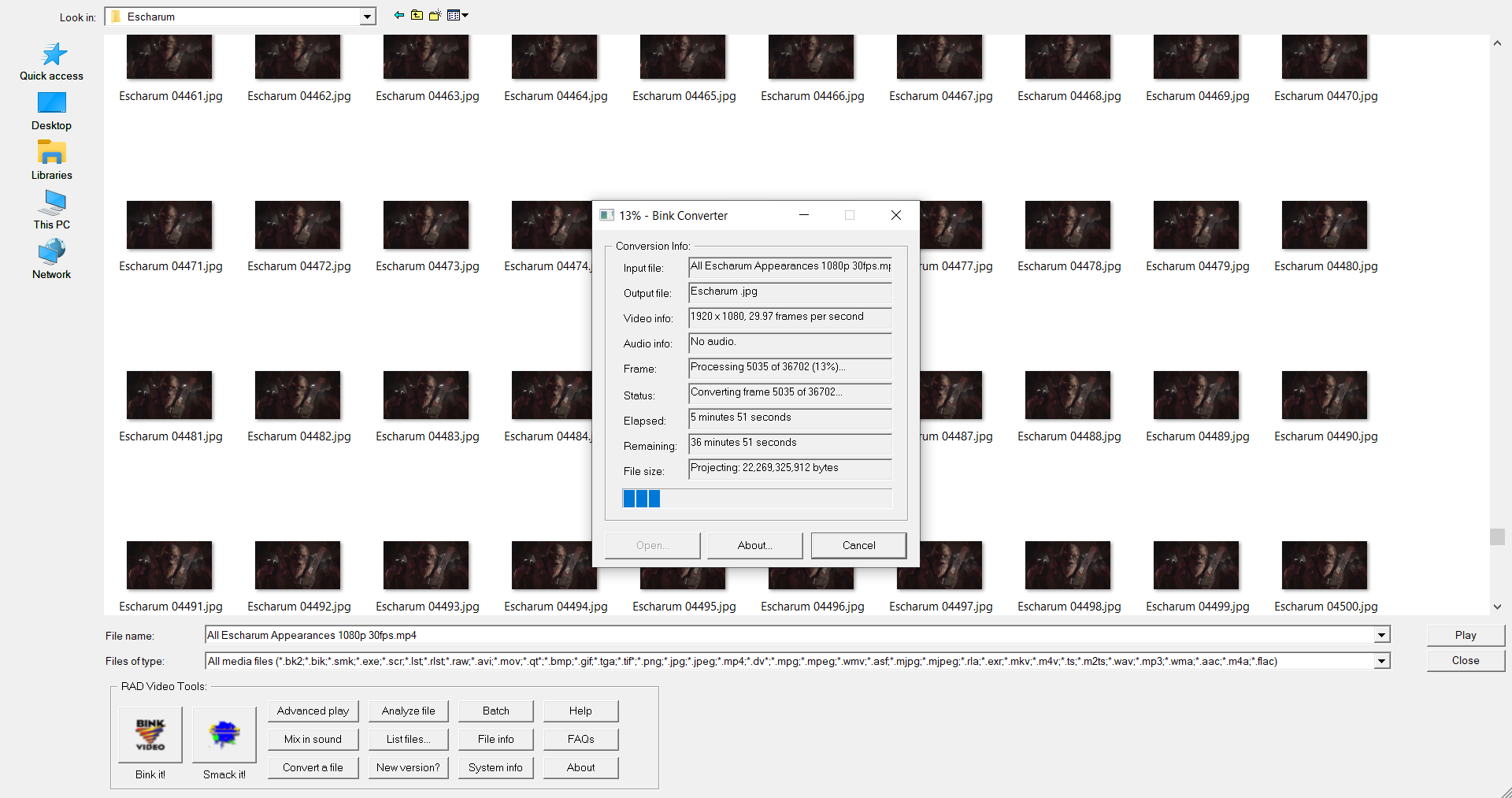This screenshot has height=798, width=1512.
Task: Select the Escharum 04471.jpg thumbnail
Action: pyautogui.click(x=169, y=225)
